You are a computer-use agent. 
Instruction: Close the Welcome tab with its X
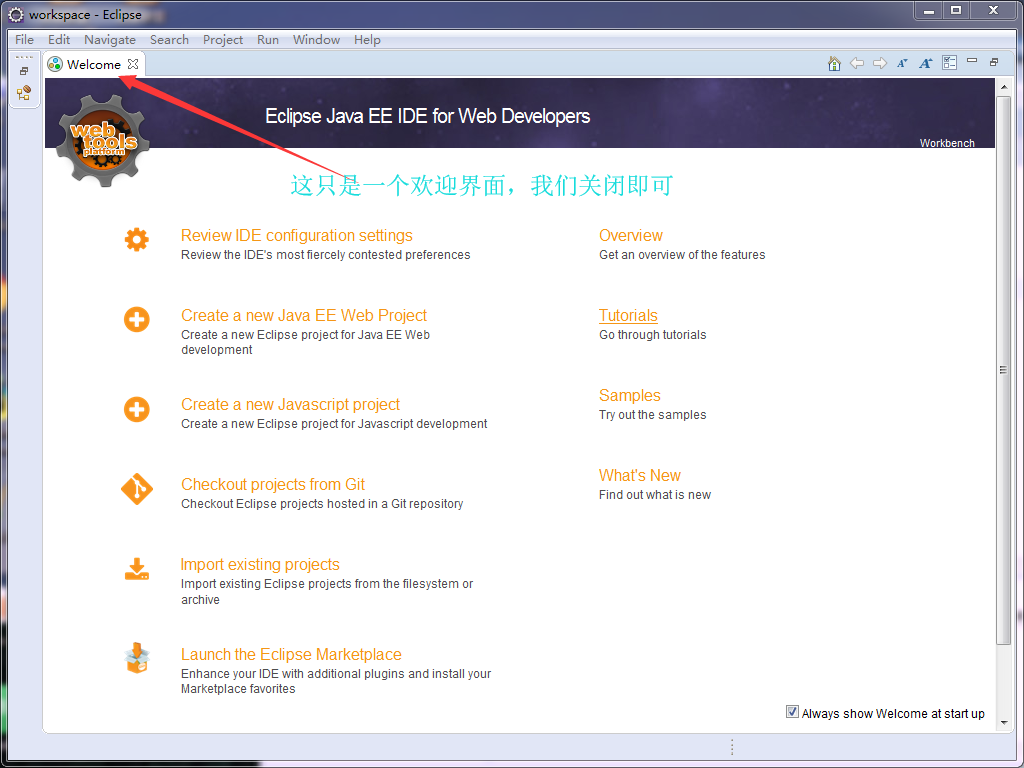click(133, 64)
